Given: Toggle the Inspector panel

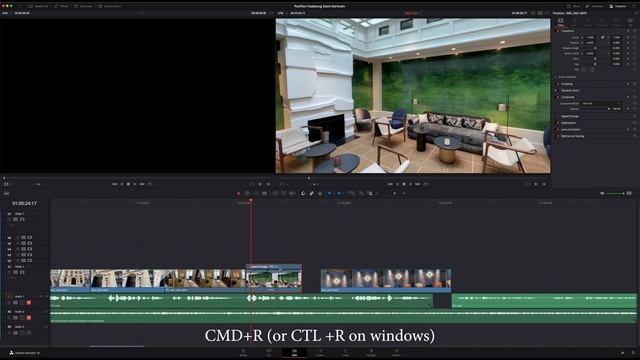Looking at the screenshot, I should (x=618, y=6).
